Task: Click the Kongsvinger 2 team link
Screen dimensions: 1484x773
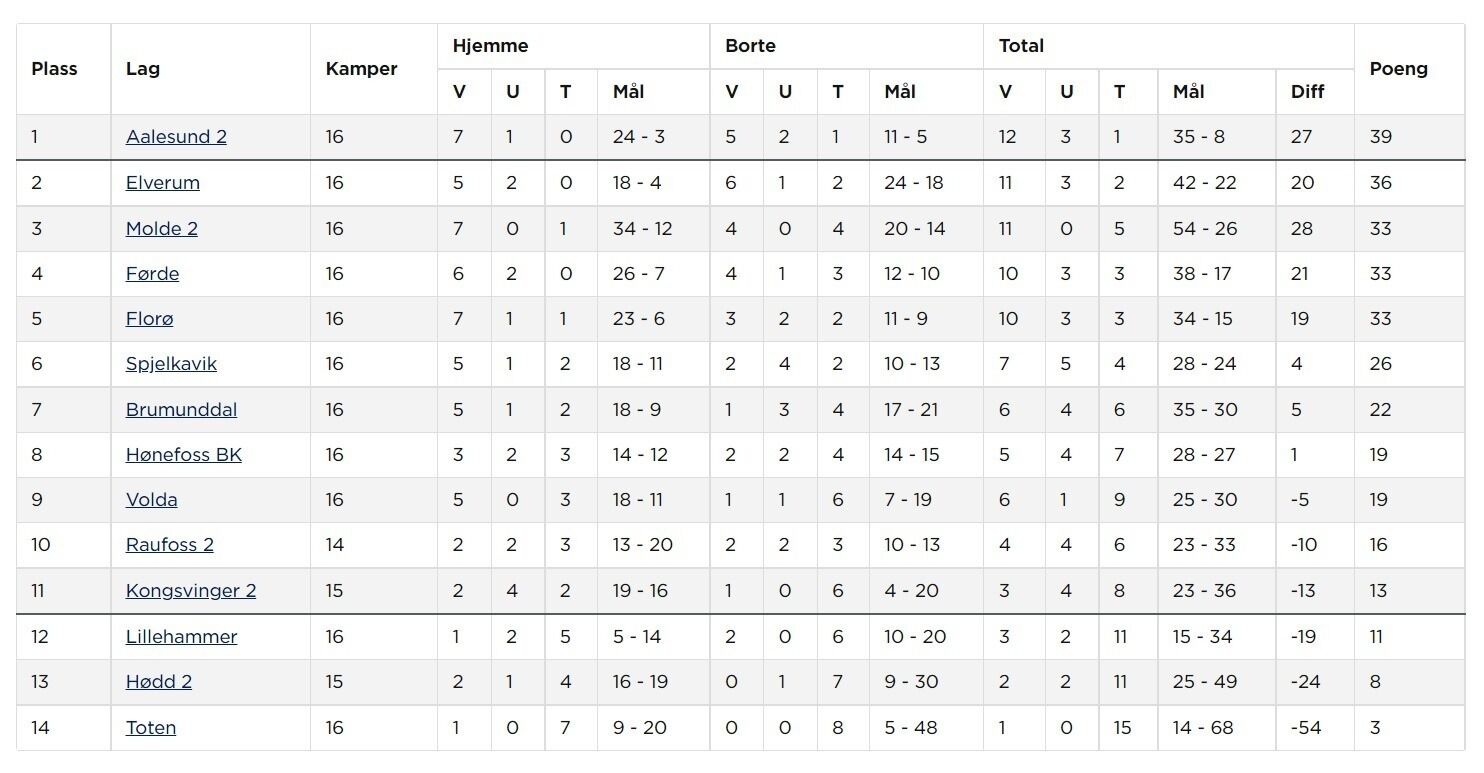Action: pyautogui.click(x=191, y=591)
